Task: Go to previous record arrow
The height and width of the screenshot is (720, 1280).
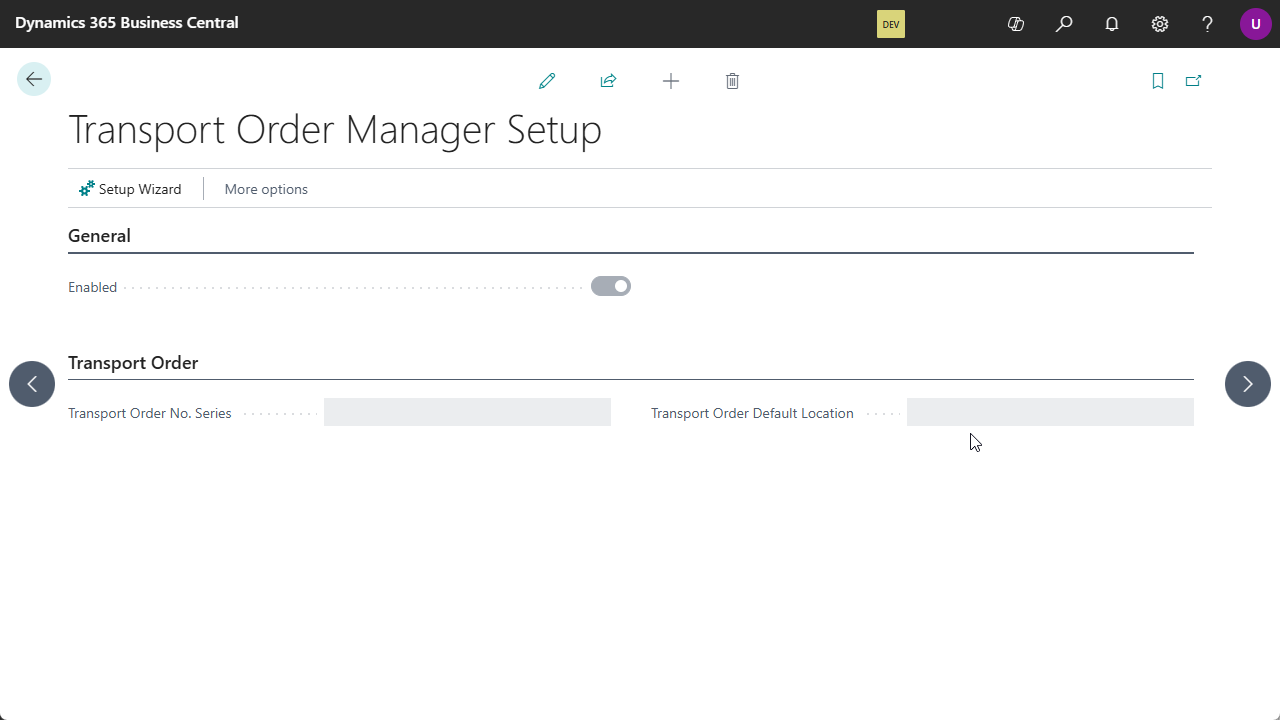Action: pyautogui.click(x=32, y=384)
